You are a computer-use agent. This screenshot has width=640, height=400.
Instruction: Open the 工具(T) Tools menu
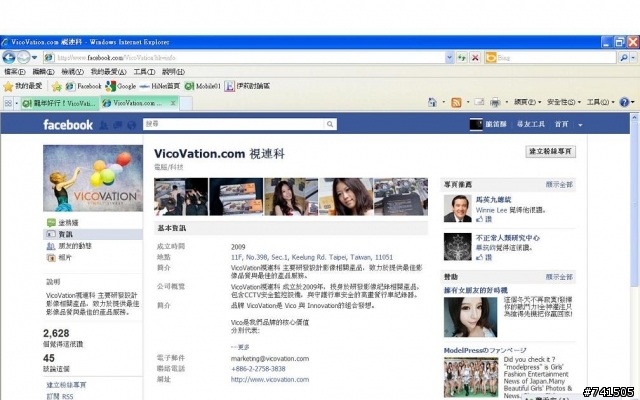tap(144, 72)
